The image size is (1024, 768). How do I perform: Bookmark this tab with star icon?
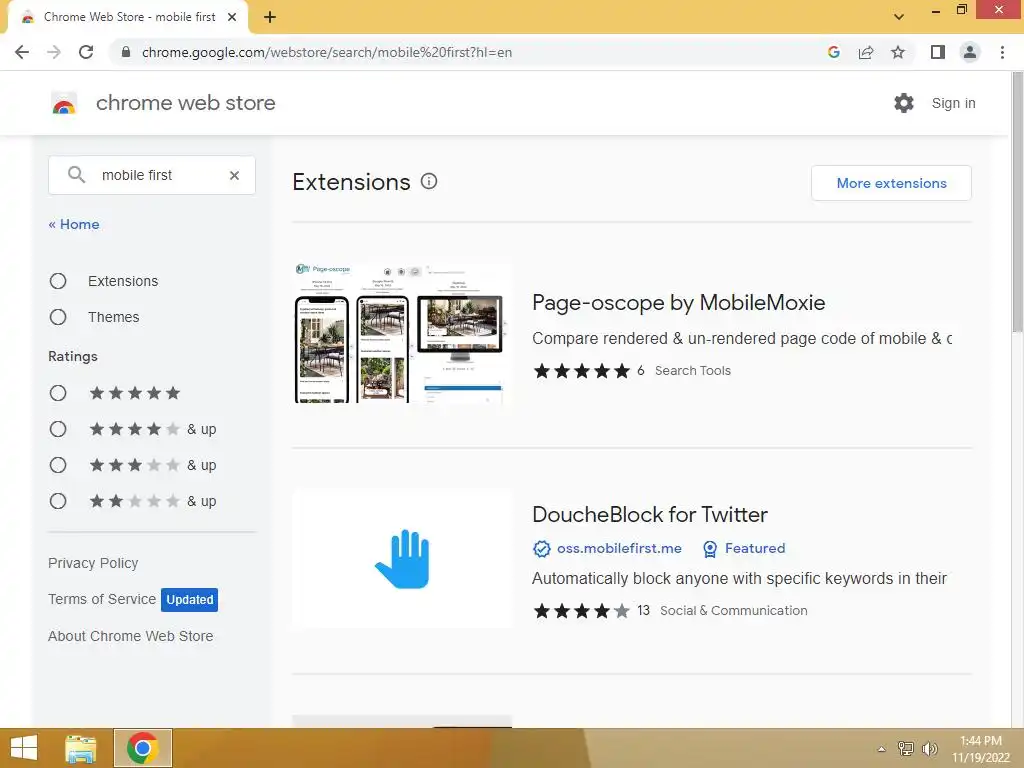898,52
